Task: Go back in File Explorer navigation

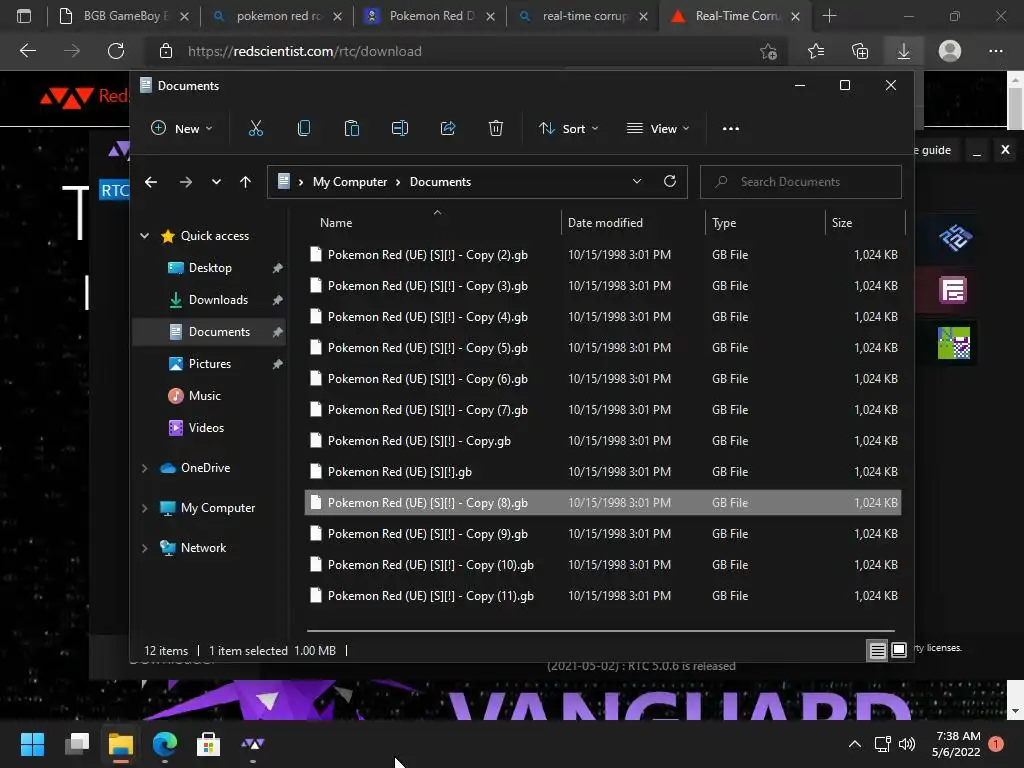Action: [151, 182]
